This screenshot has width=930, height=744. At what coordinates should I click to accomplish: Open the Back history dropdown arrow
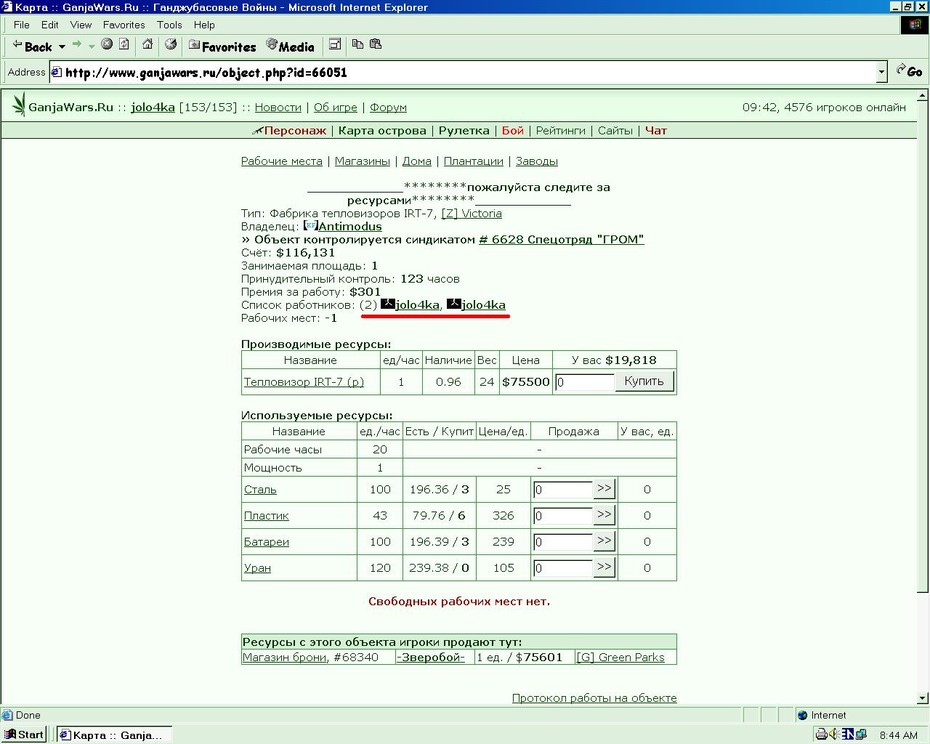coord(62,46)
